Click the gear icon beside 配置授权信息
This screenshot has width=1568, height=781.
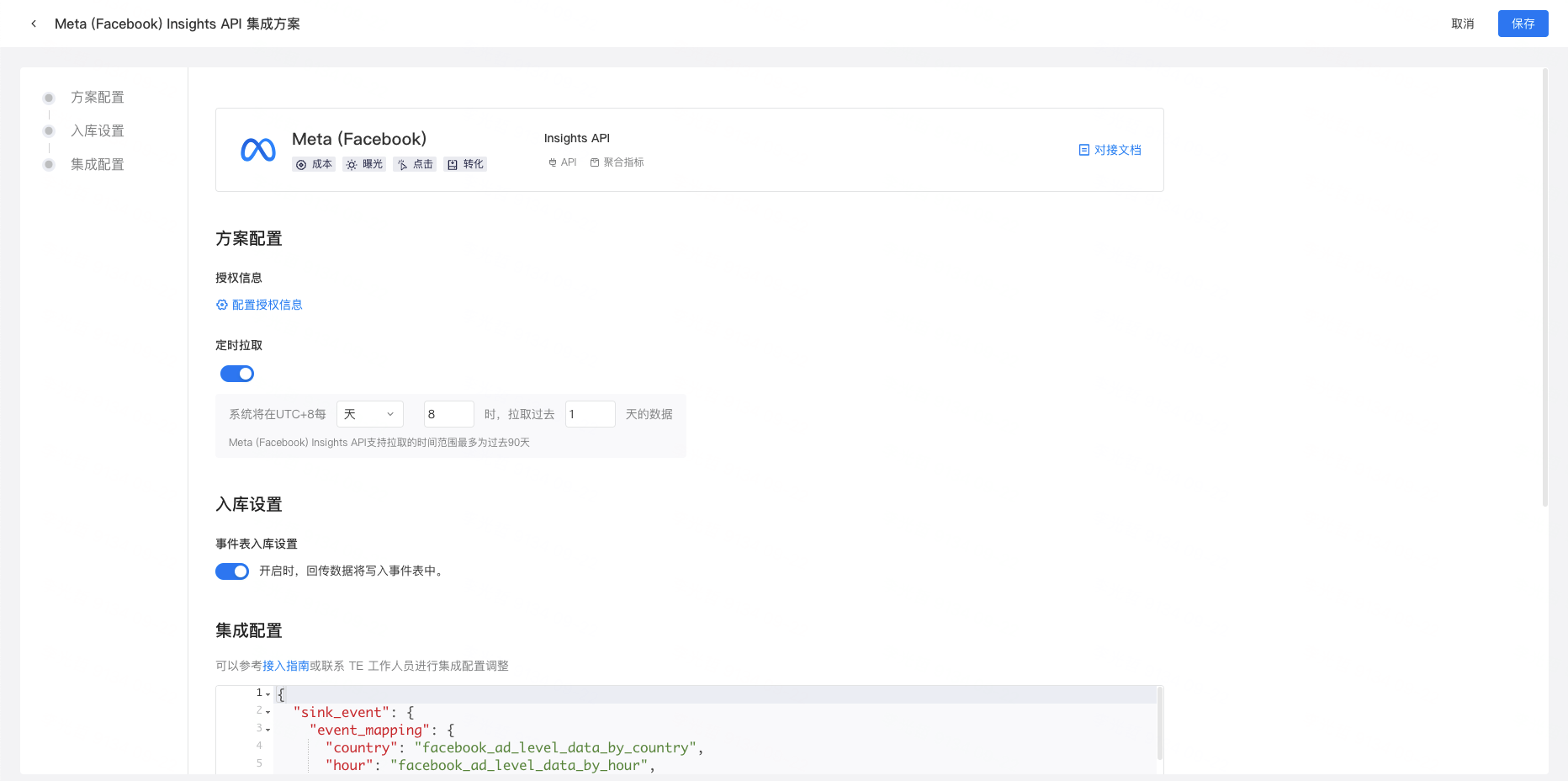pyautogui.click(x=222, y=305)
